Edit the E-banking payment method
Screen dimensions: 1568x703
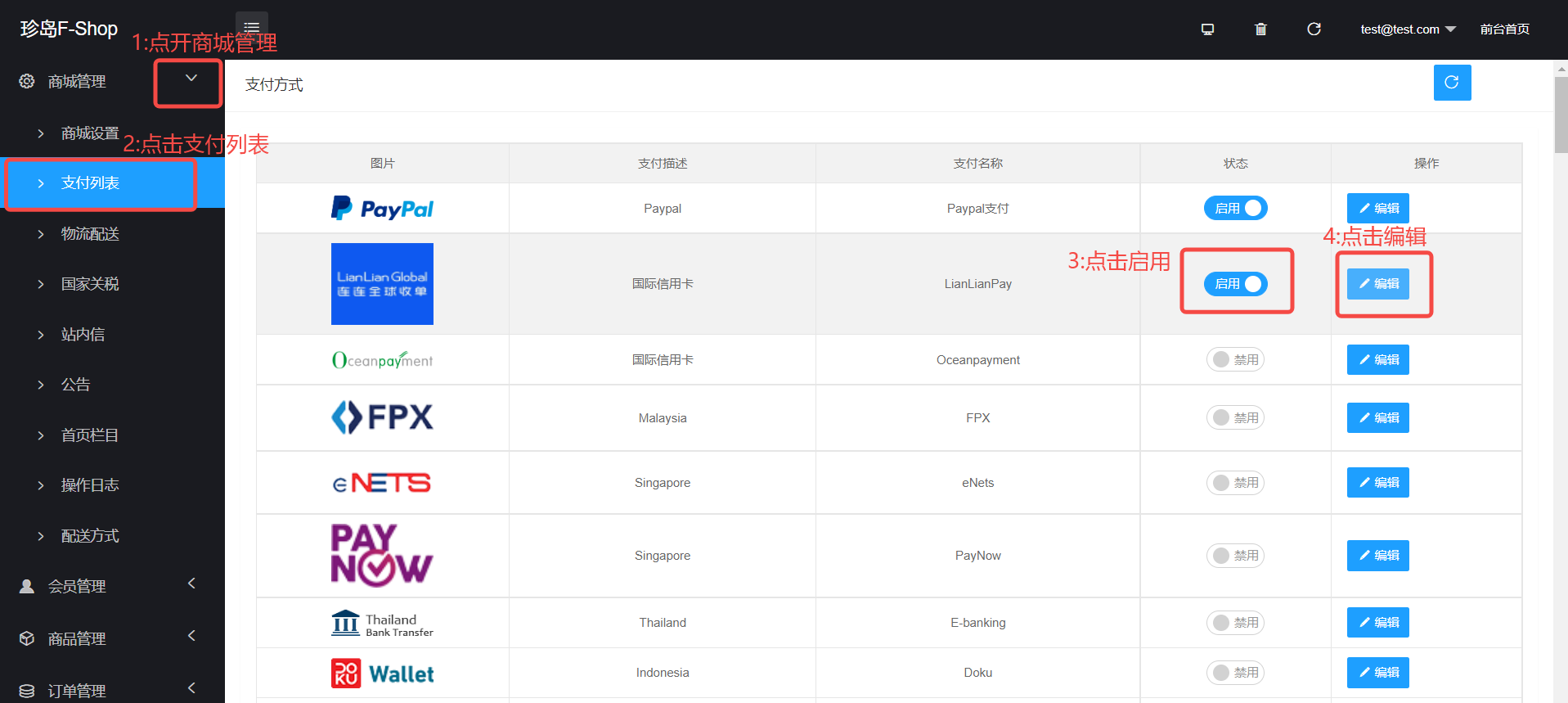pos(1378,623)
